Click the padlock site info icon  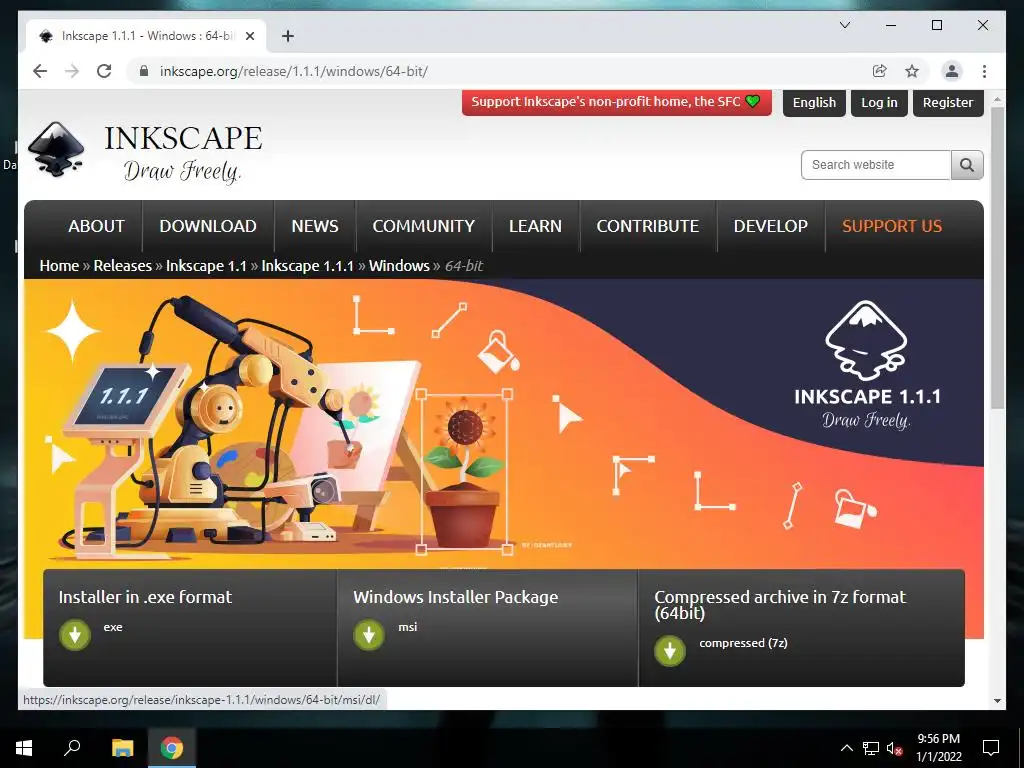[x=144, y=71]
